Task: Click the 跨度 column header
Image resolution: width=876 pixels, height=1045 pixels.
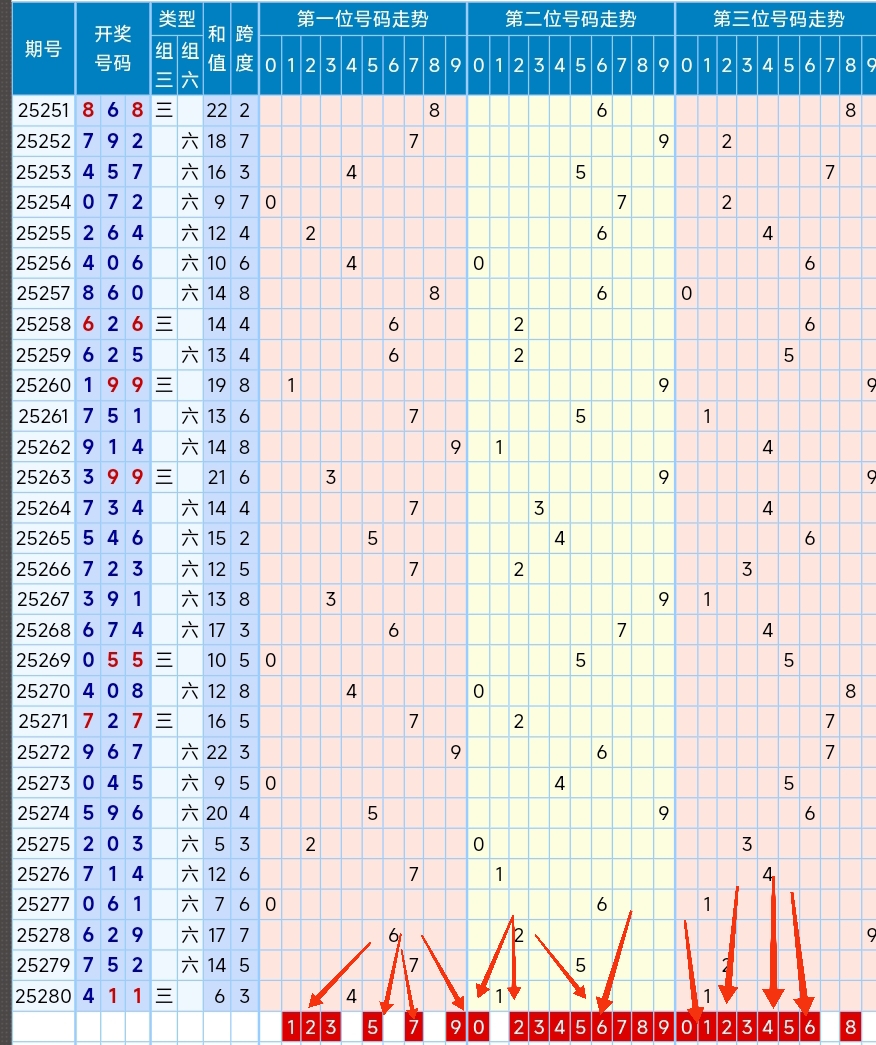Action: click(244, 49)
